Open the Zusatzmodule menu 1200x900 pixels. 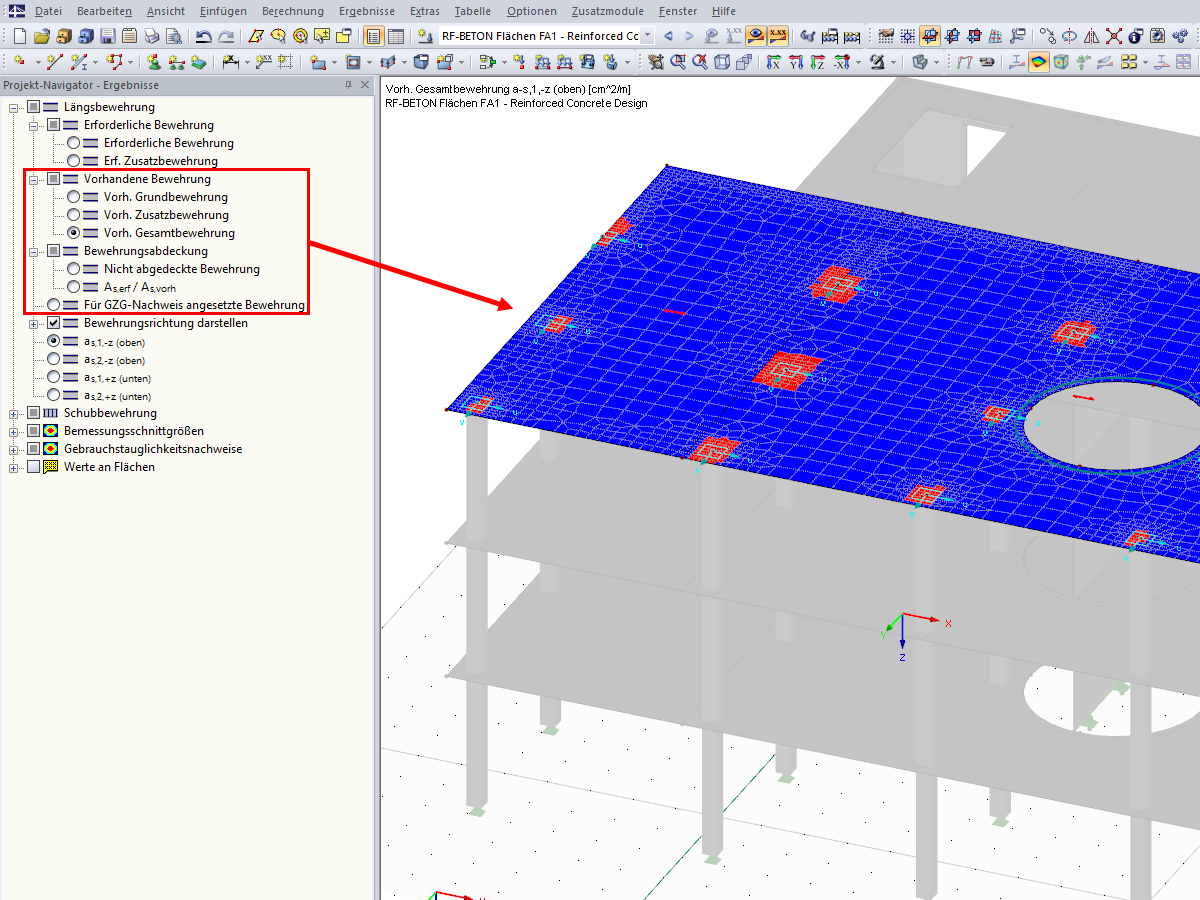coord(608,11)
